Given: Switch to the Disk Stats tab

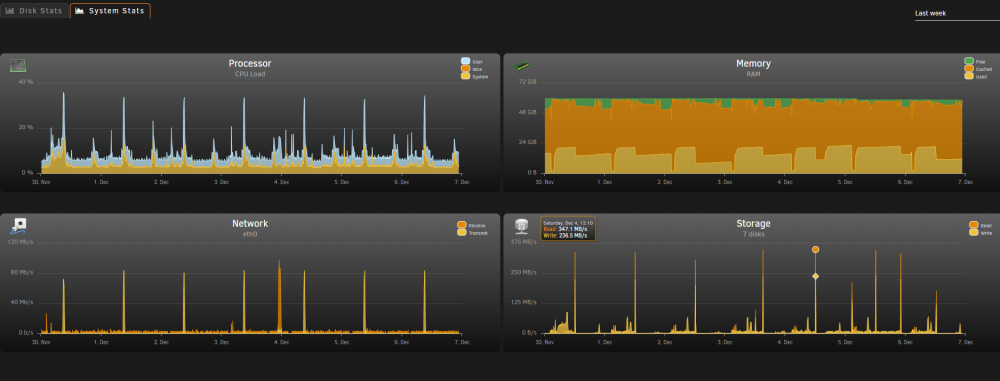Looking at the screenshot, I should (x=34, y=11).
